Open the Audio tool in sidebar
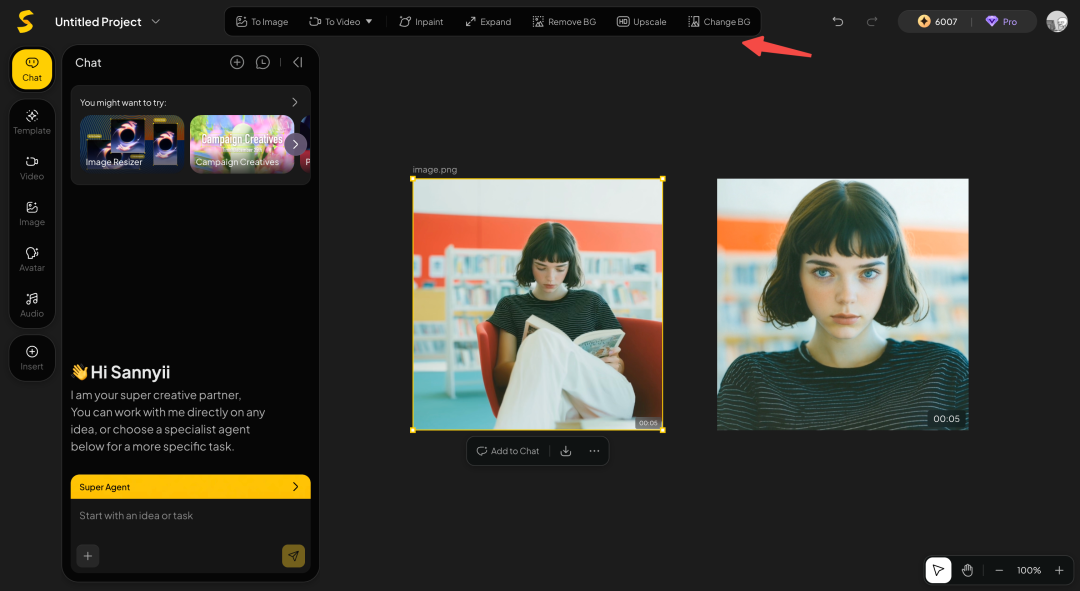 [x=32, y=304]
